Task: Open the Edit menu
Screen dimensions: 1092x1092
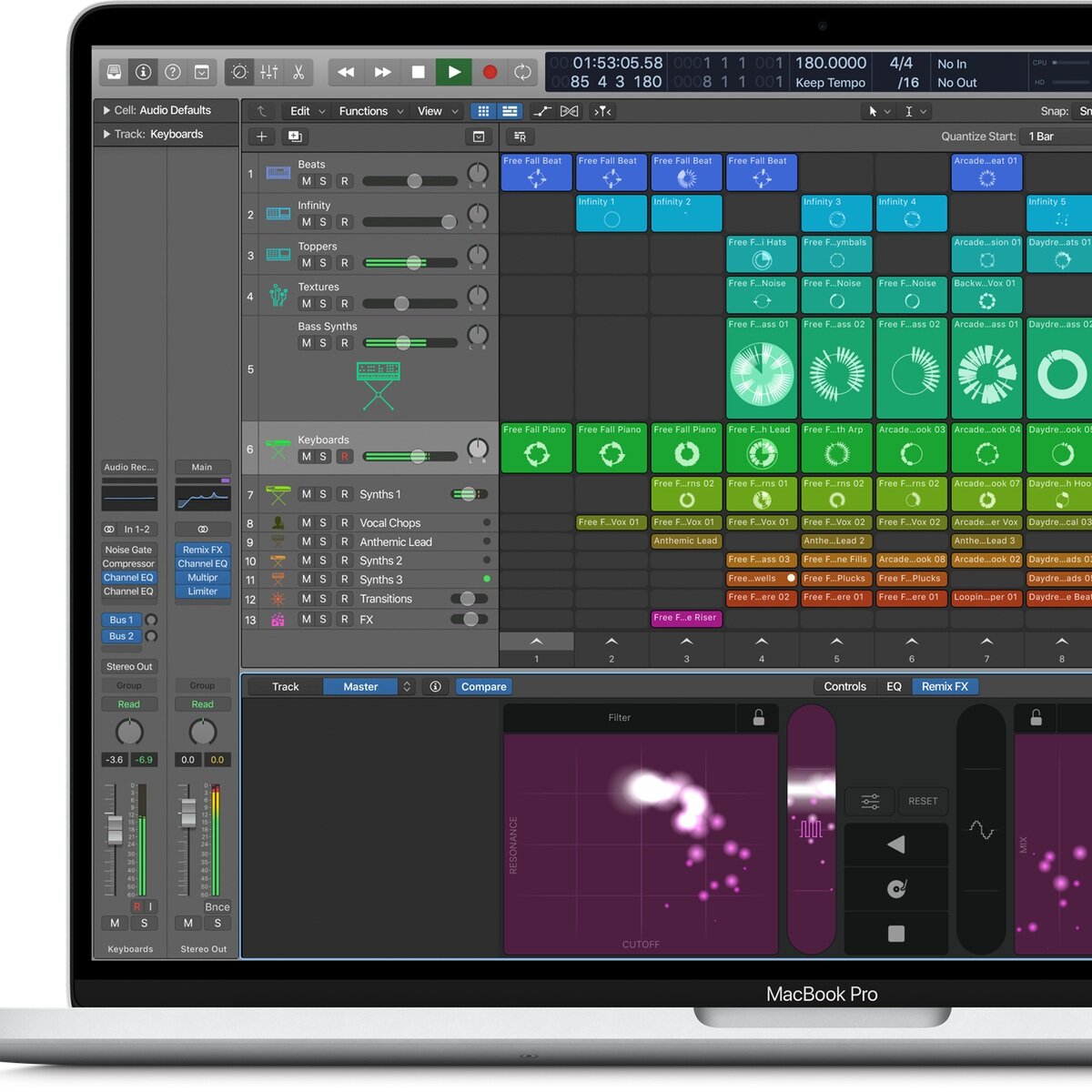Action: tap(307, 111)
